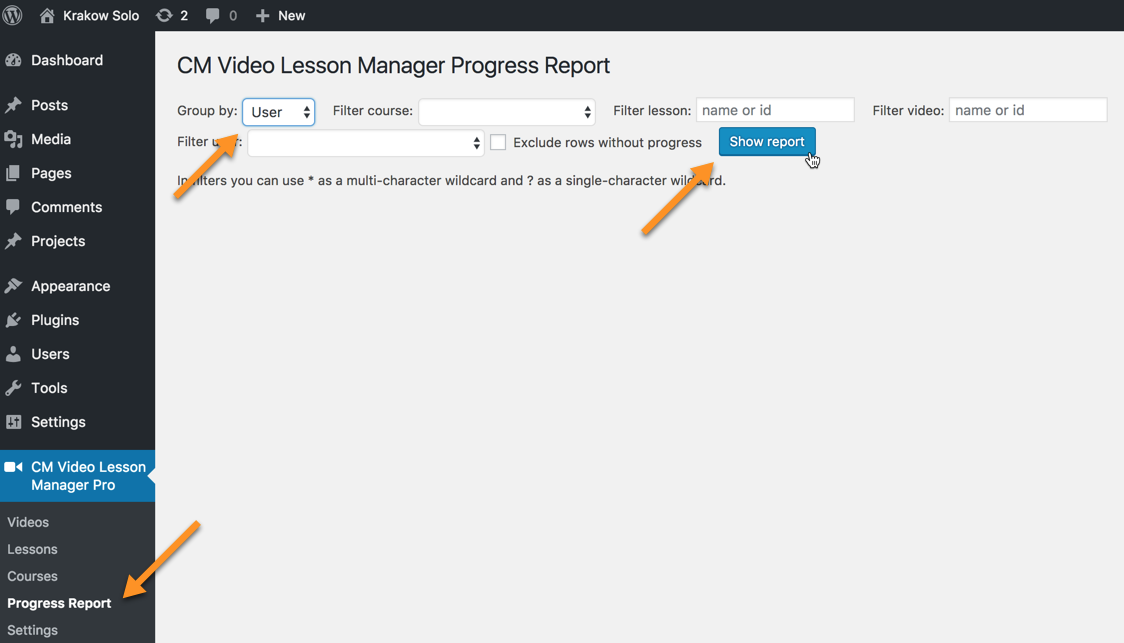This screenshot has height=643, width=1124.
Task: Toggle Exclude rows without progress checkbox
Action: pos(497,142)
